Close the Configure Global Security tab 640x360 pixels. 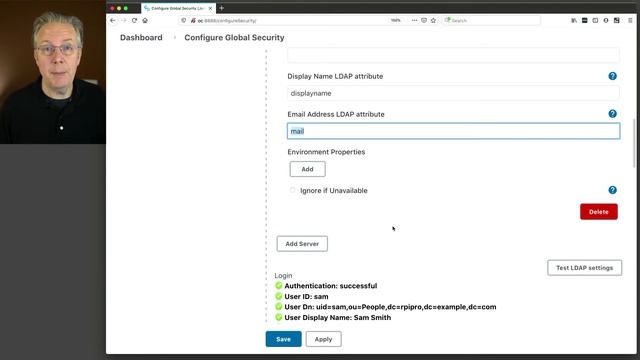tap(211, 8)
